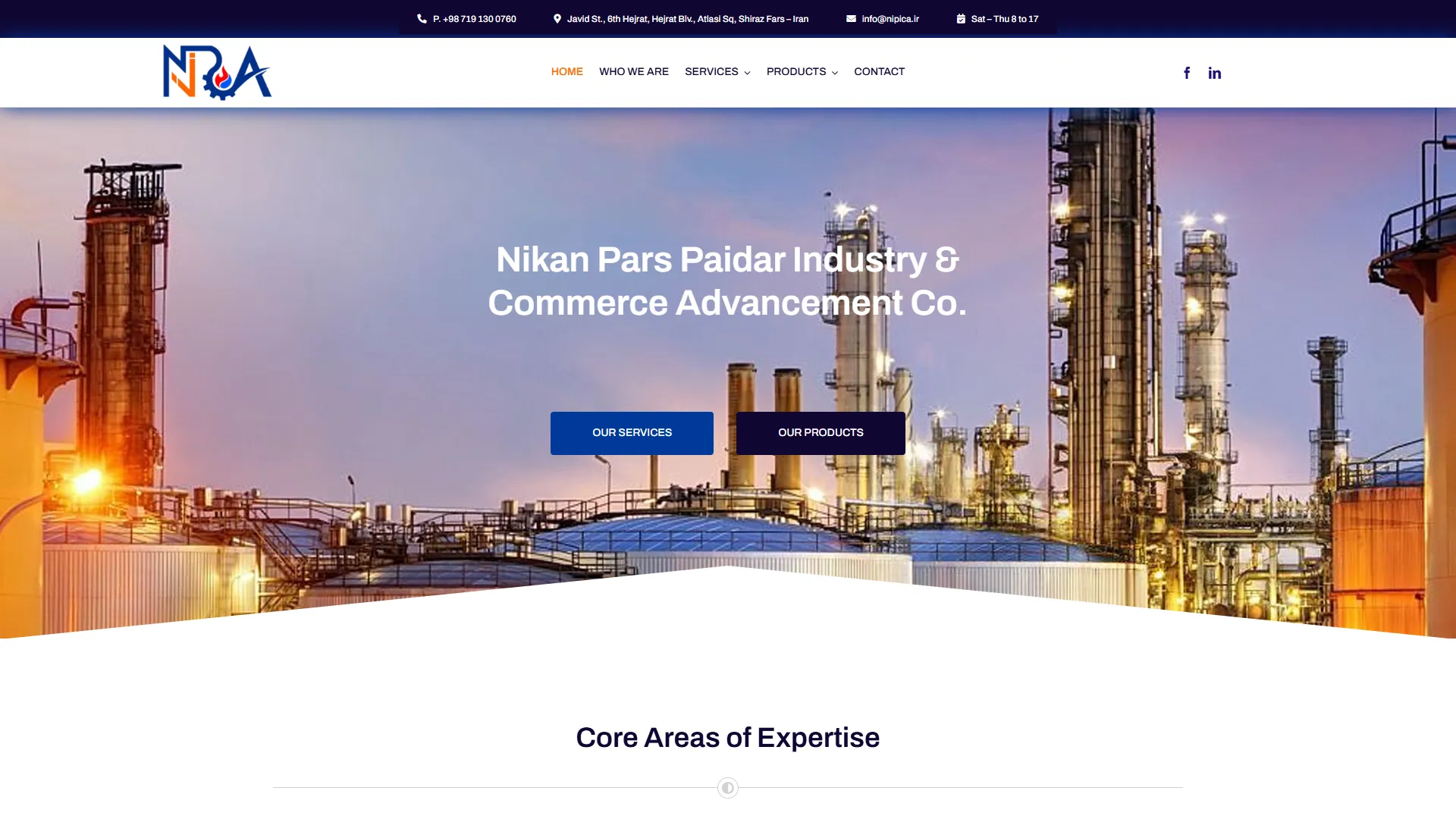Viewport: 1456px width, 819px height.
Task: Open the WHO WE ARE page
Action: [634, 71]
